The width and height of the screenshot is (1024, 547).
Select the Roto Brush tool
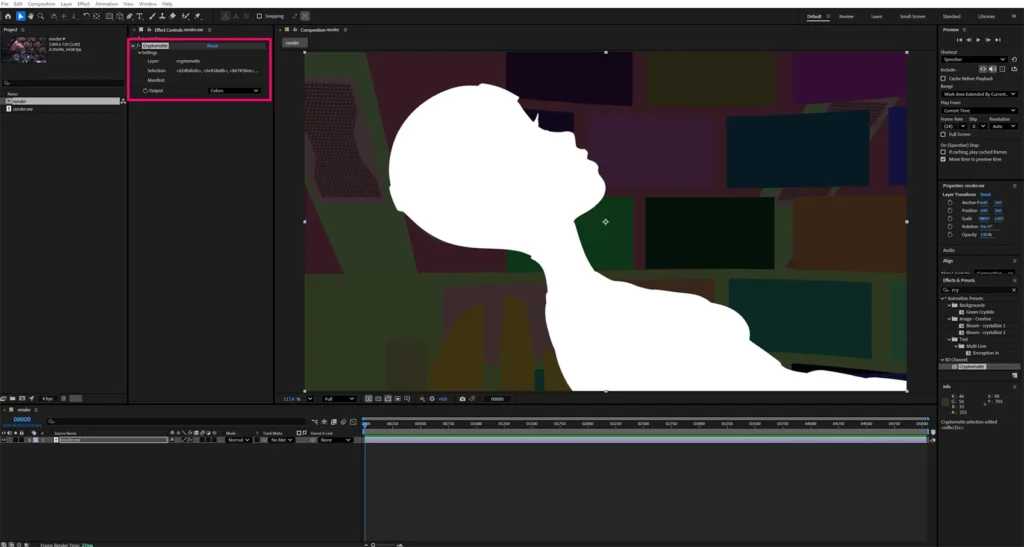[185, 16]
